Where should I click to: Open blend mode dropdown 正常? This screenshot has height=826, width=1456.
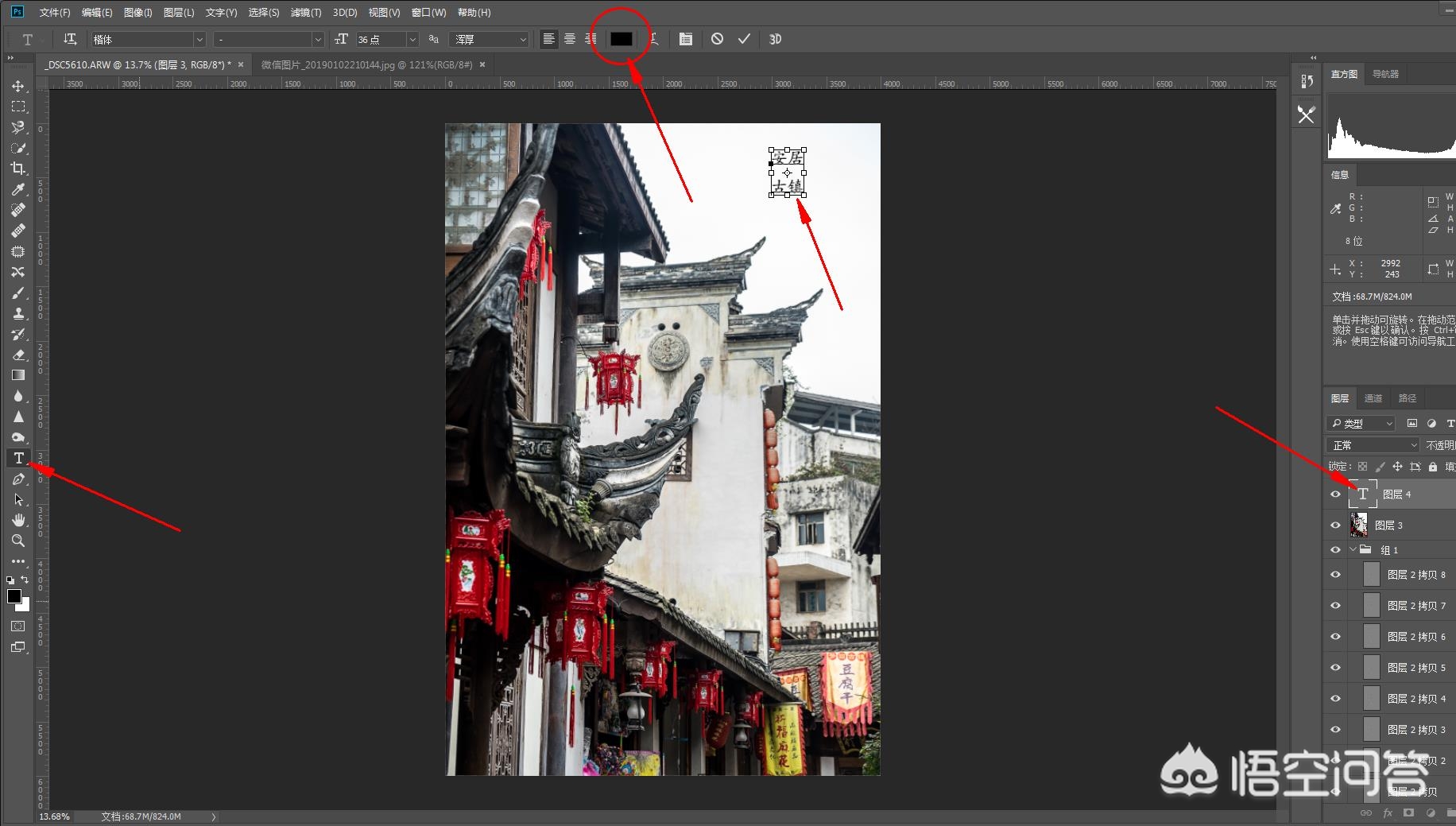coord(1372,445)
